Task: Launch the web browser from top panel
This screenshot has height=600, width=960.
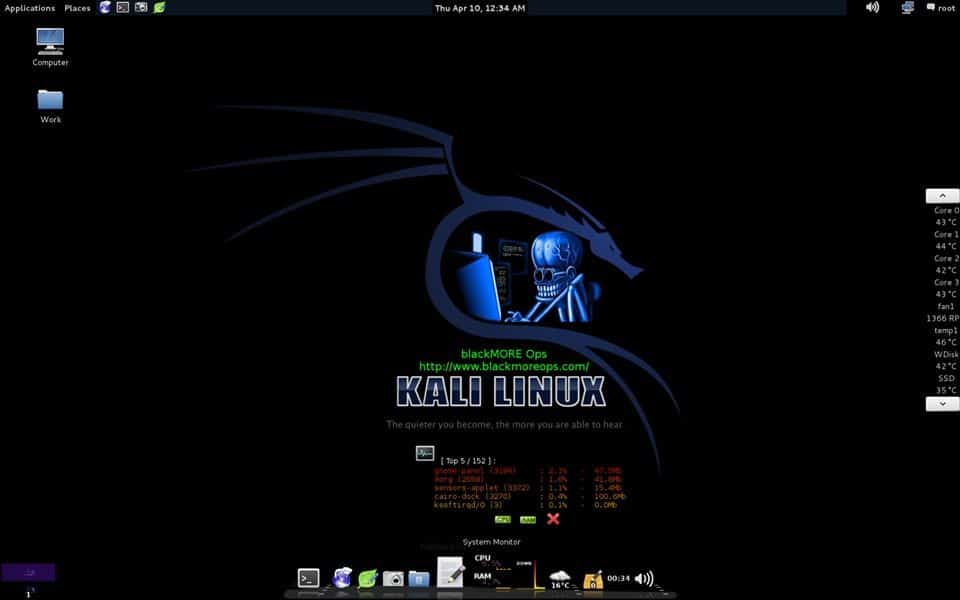Action: (x=105, y=7)
